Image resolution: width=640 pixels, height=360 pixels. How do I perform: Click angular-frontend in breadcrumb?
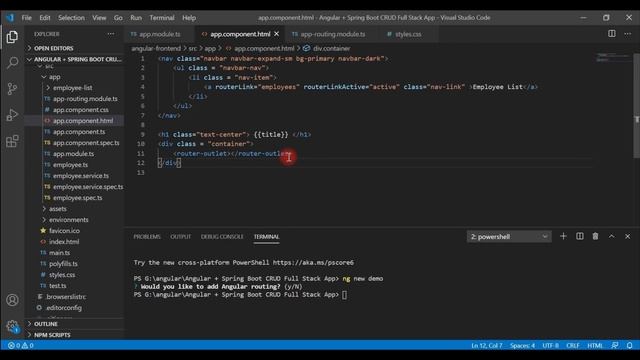click(x=156, y=48)
